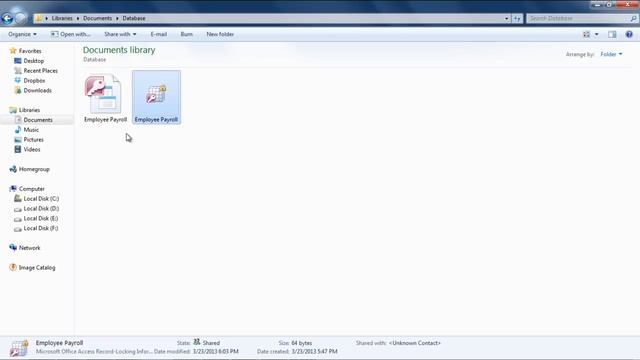640x360 pixels.
Task: Change view using the view icon
Action: [x=587, y=34]
